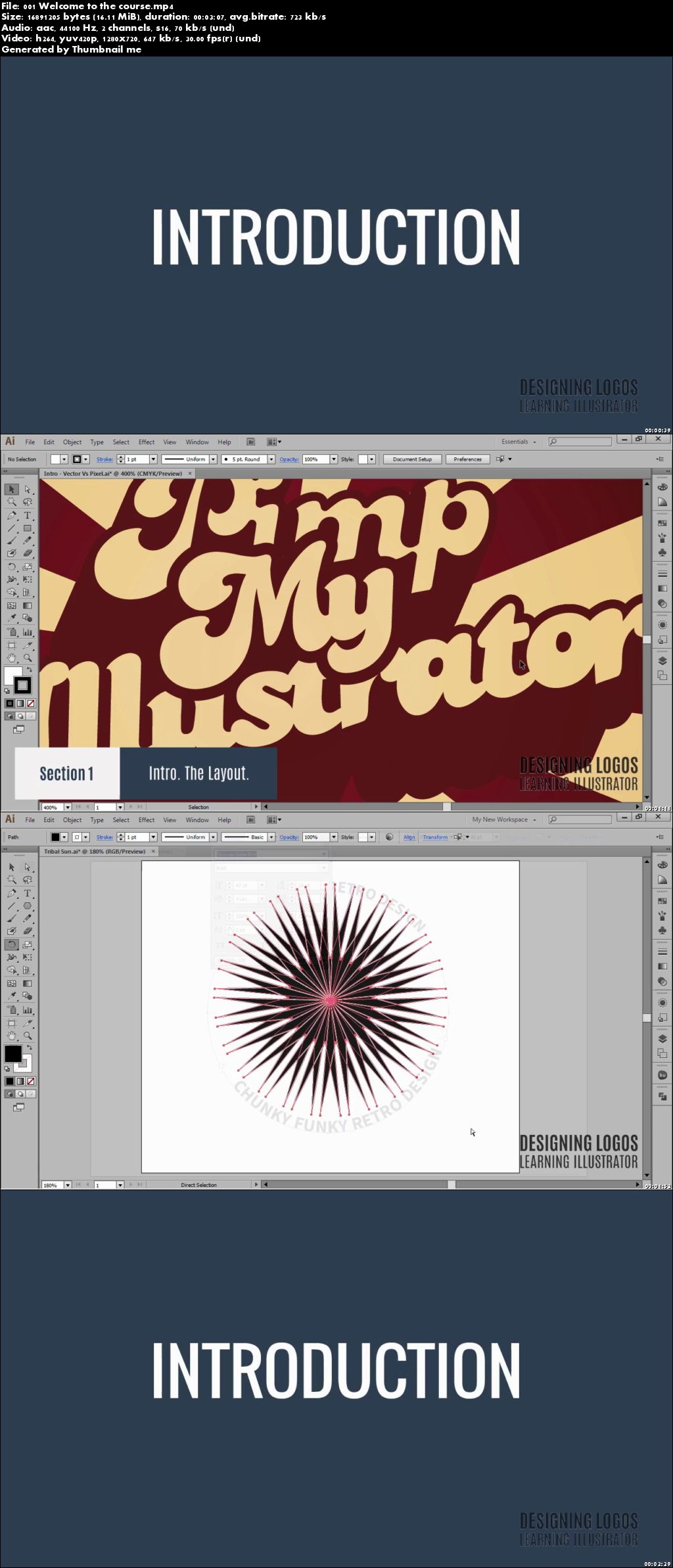Click Preferences button

467,459
